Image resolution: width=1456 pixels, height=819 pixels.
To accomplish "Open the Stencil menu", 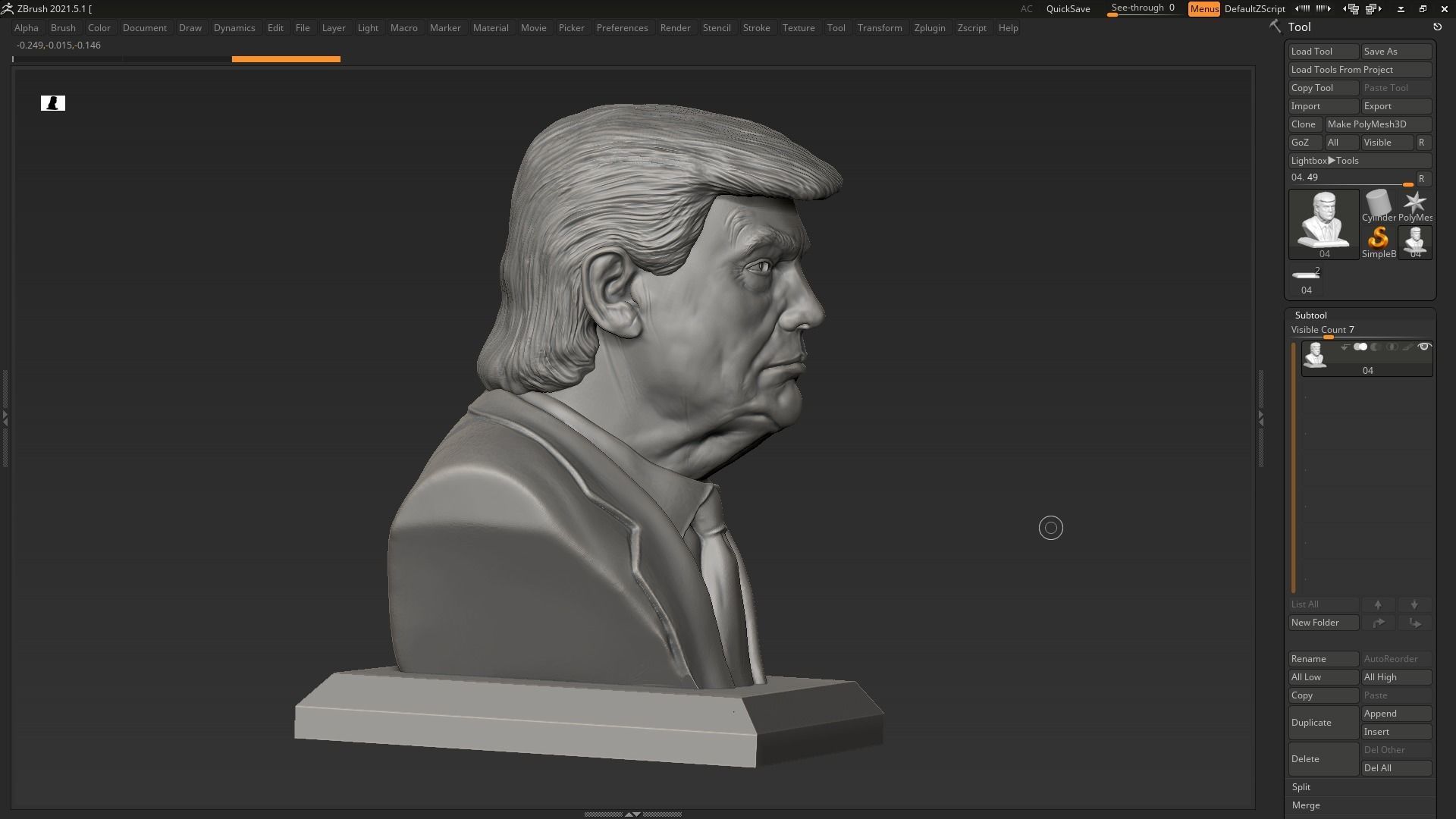I will 717,27.
